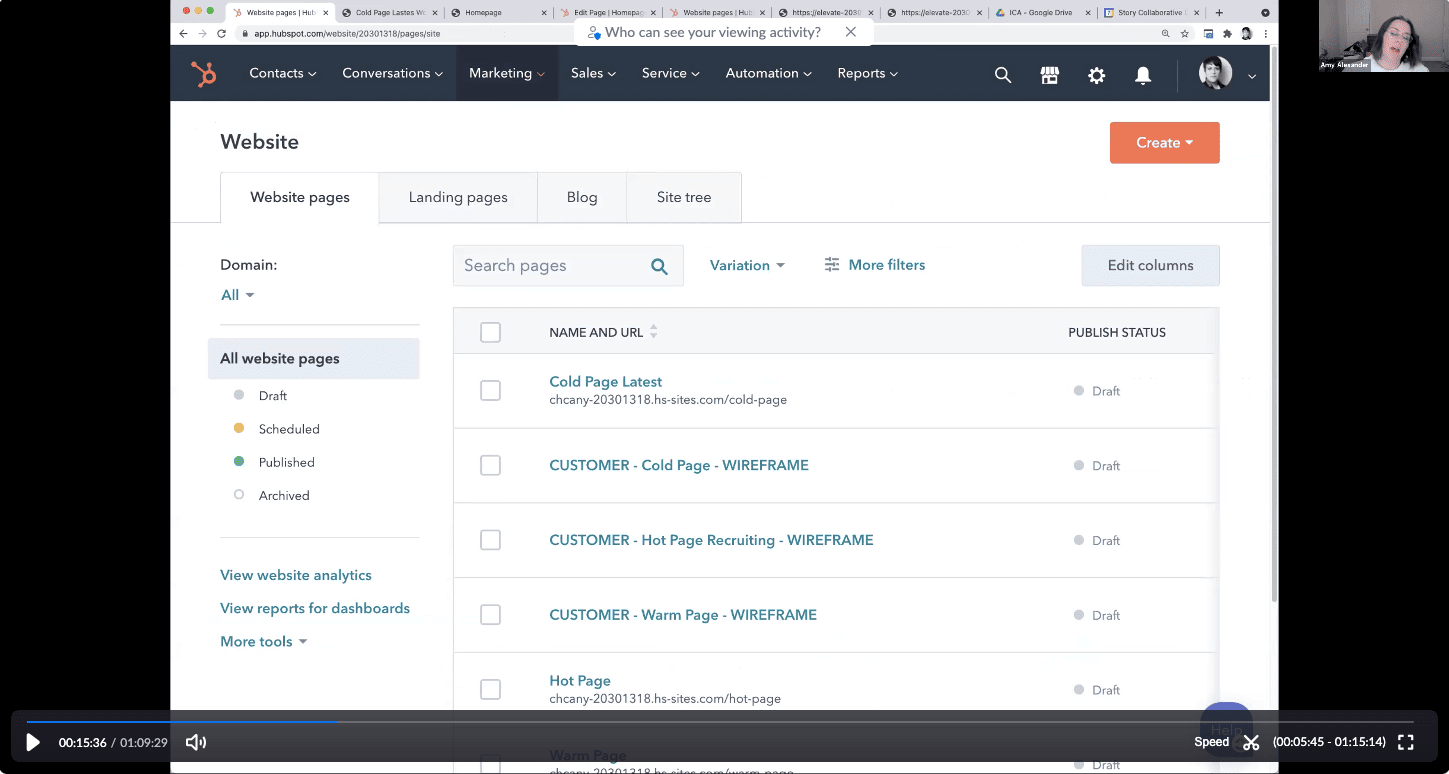Expand the More tools dropdown

coord(264,642)
